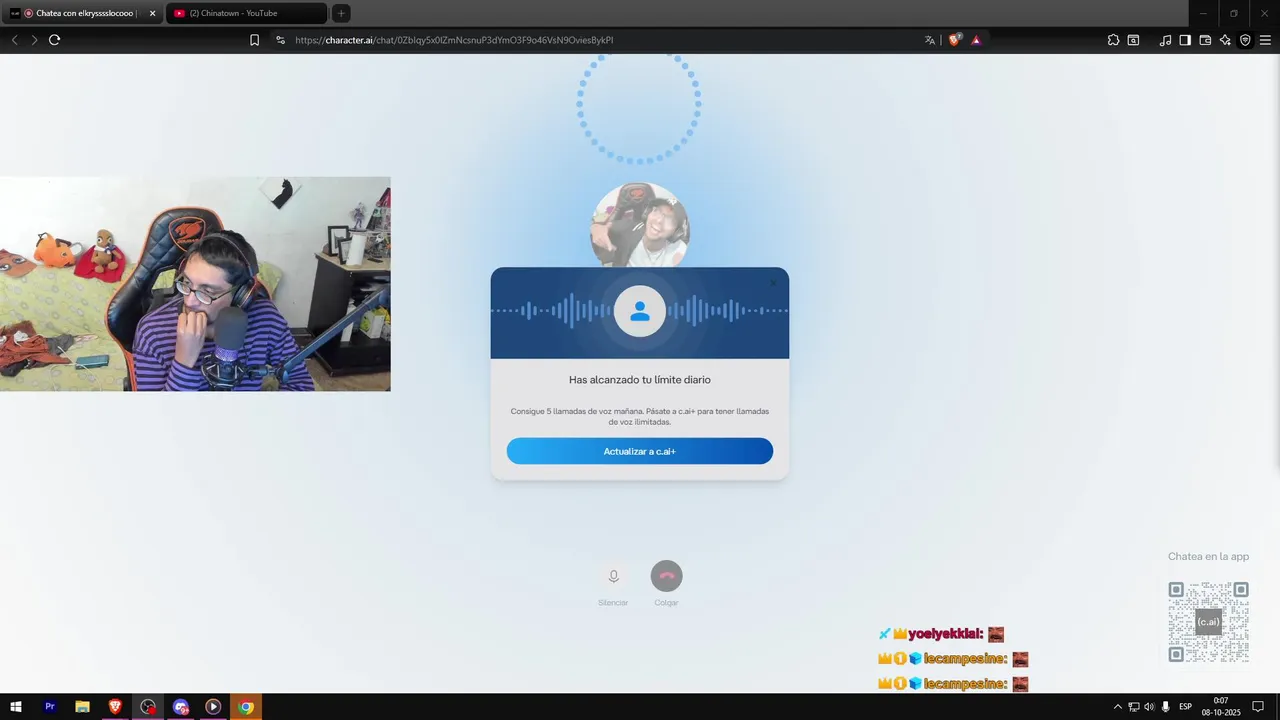Screen dimensions: 1280x720
Task: Click the Brave browser taskbar icon
Action: point(115,707)
